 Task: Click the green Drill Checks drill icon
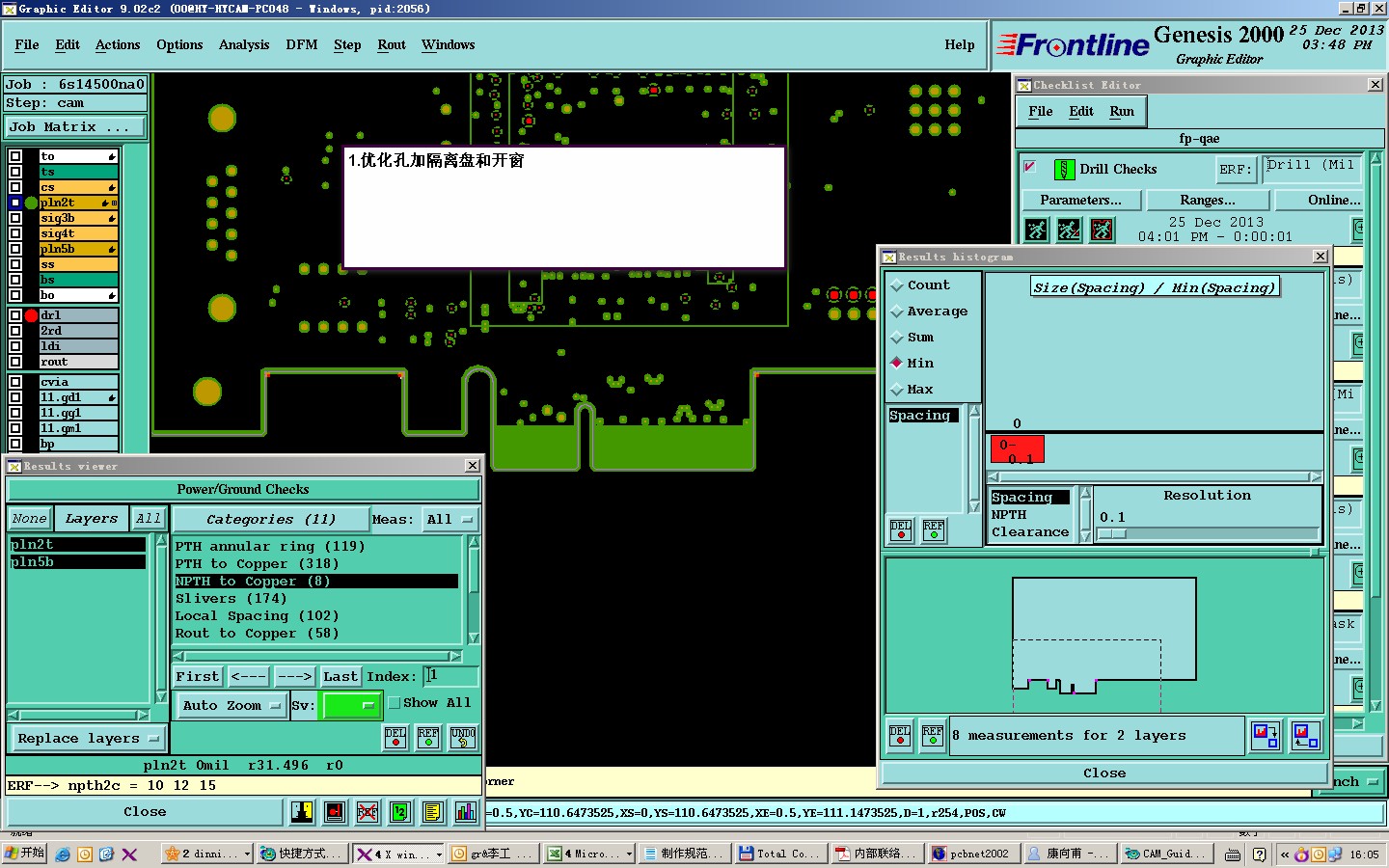pos(1064,170)
